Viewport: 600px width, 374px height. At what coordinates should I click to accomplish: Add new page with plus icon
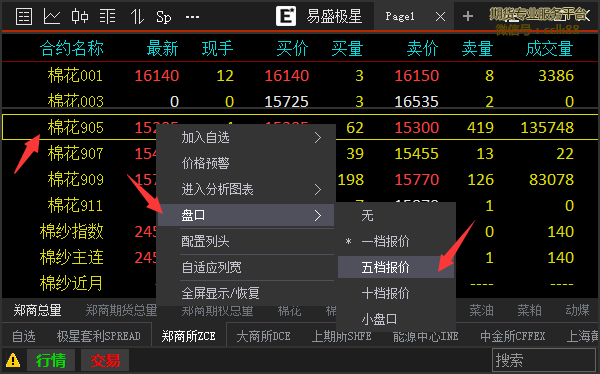coord(468,16)
